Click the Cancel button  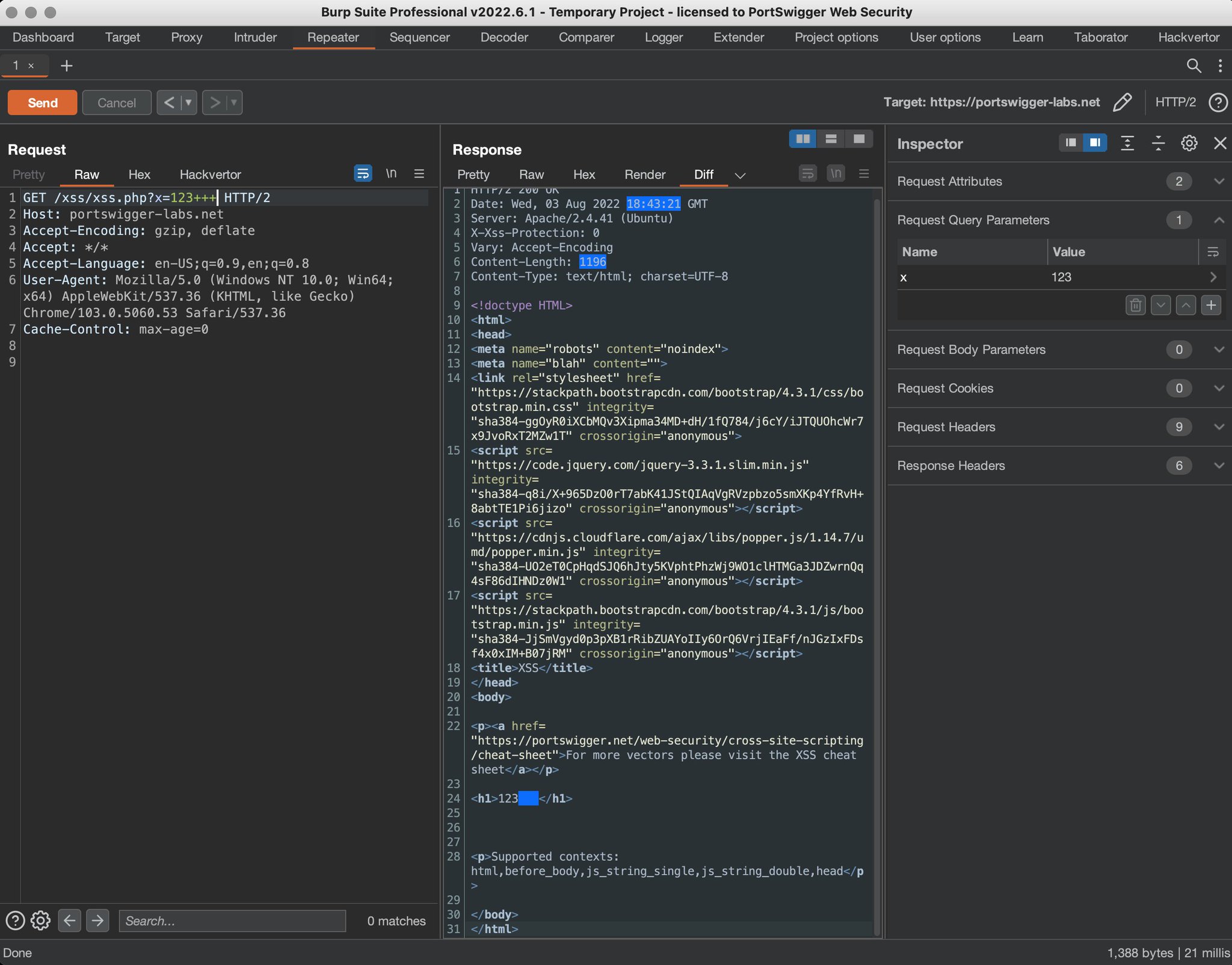[x=117, y=103]
